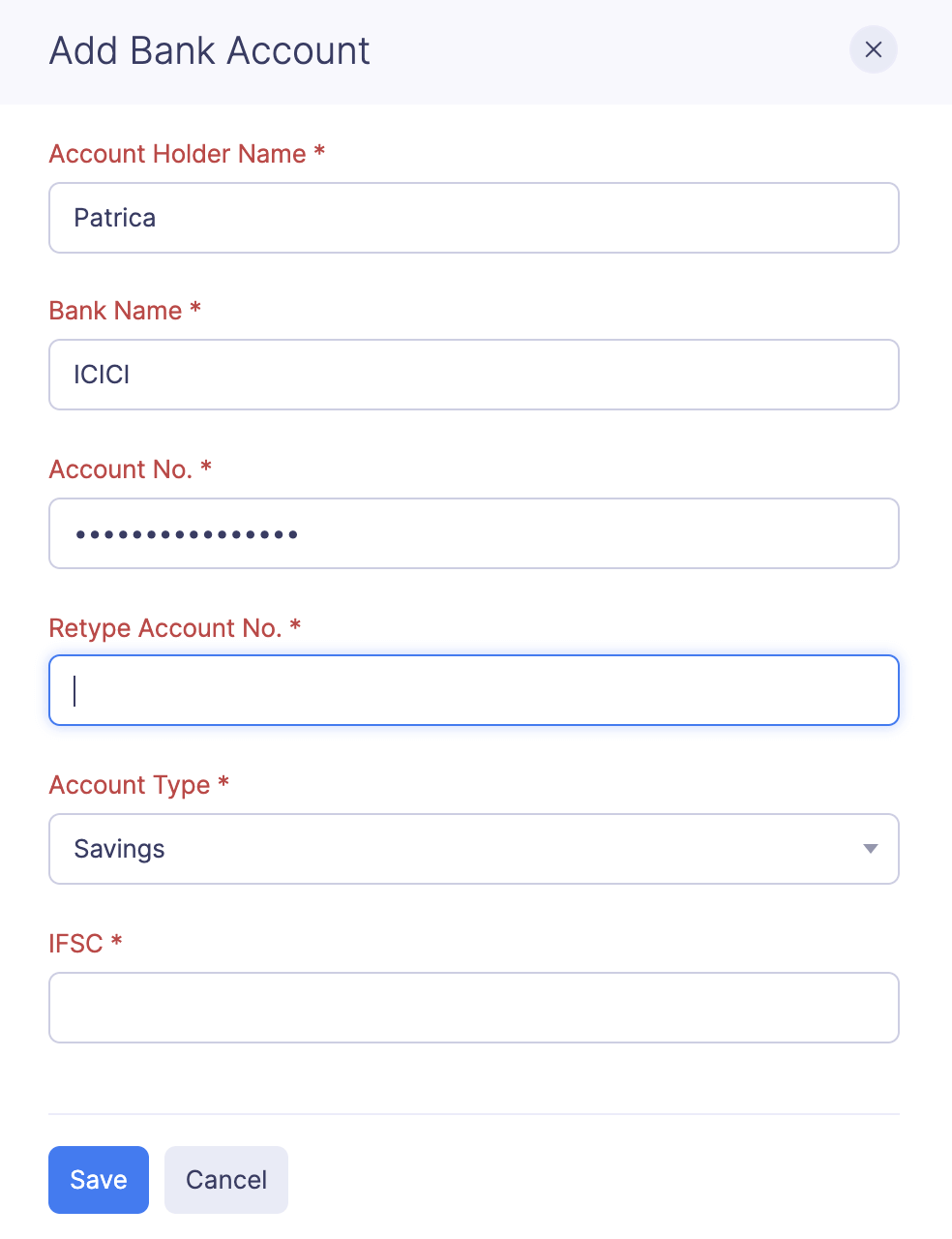Click the Account Type label
952x1239 pixels.
tap(129, 785)
